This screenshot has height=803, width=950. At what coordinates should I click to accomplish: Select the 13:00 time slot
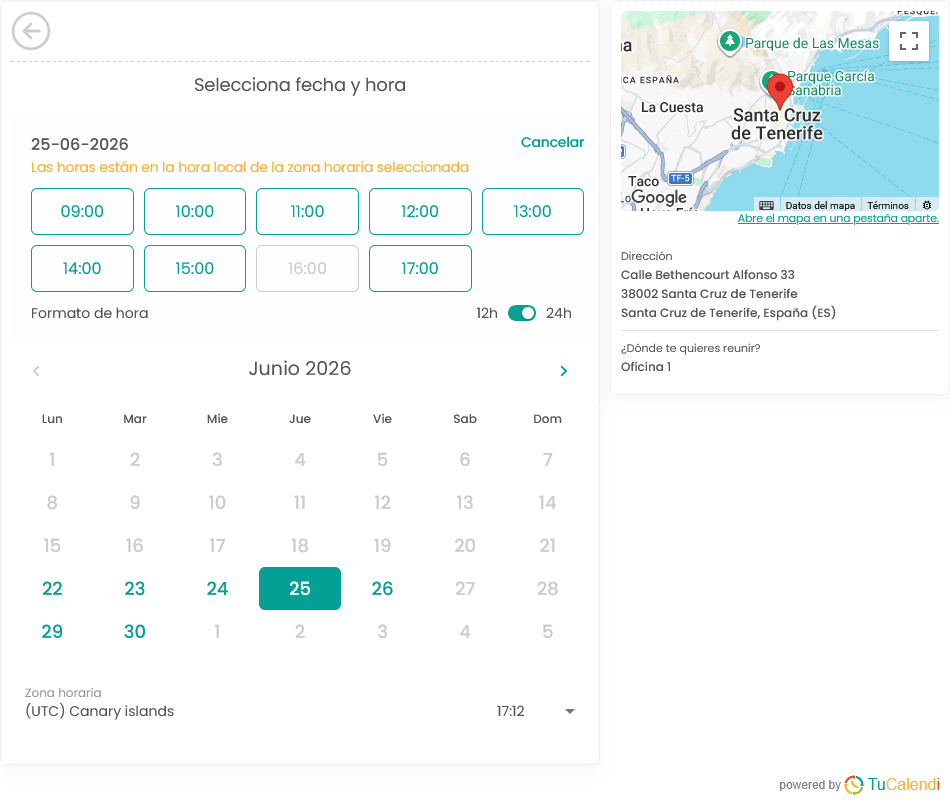pos(533,212)
